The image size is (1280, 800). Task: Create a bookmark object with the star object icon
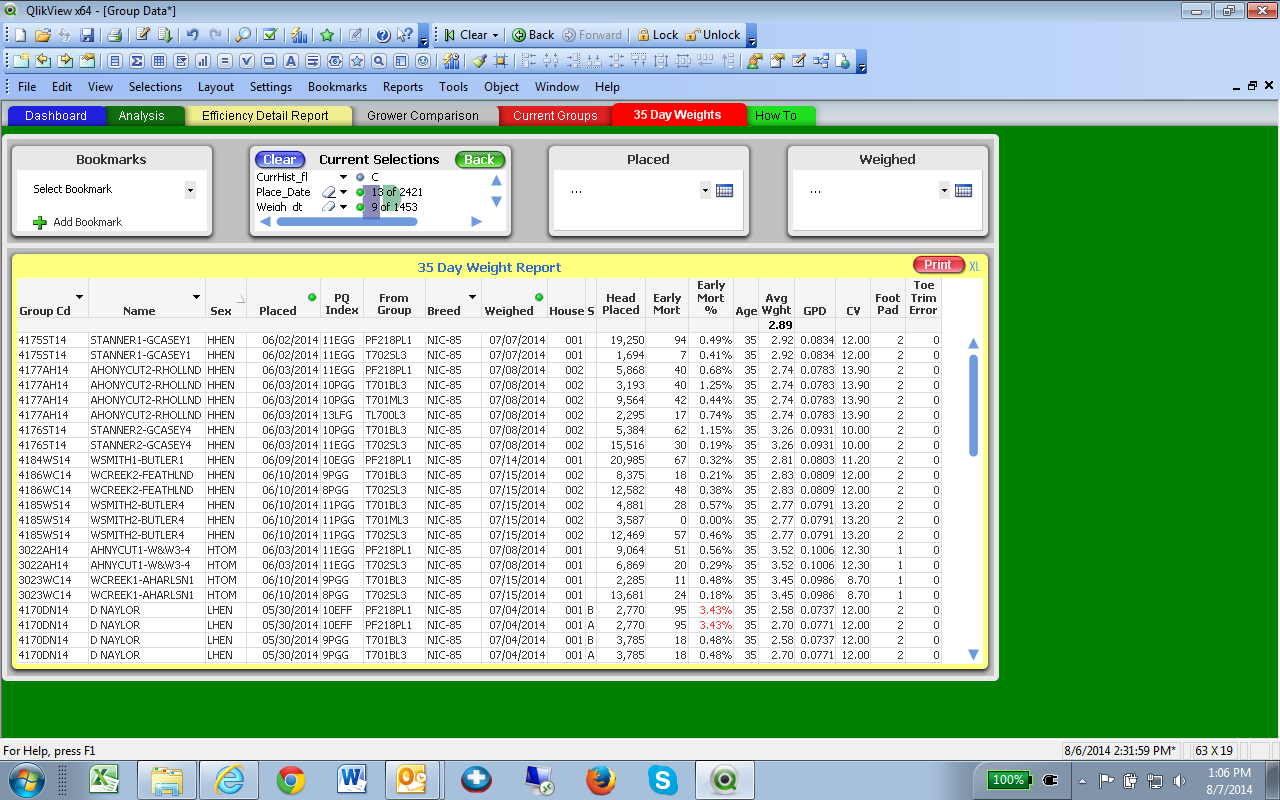click(357, 61)
